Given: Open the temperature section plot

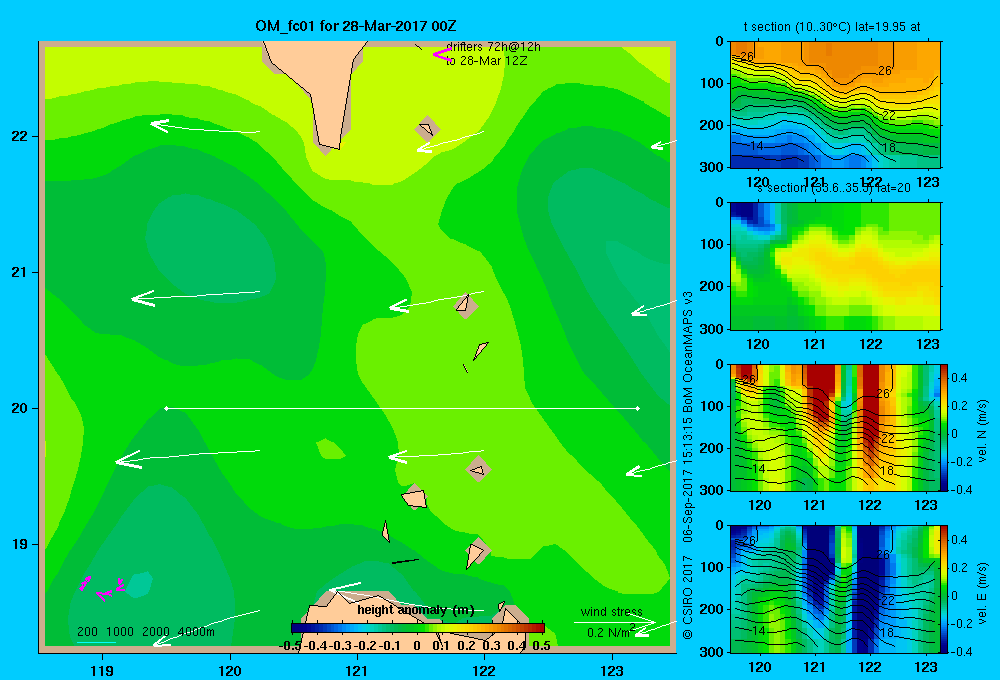Looking at the screenshot, I should pos(835,105).
